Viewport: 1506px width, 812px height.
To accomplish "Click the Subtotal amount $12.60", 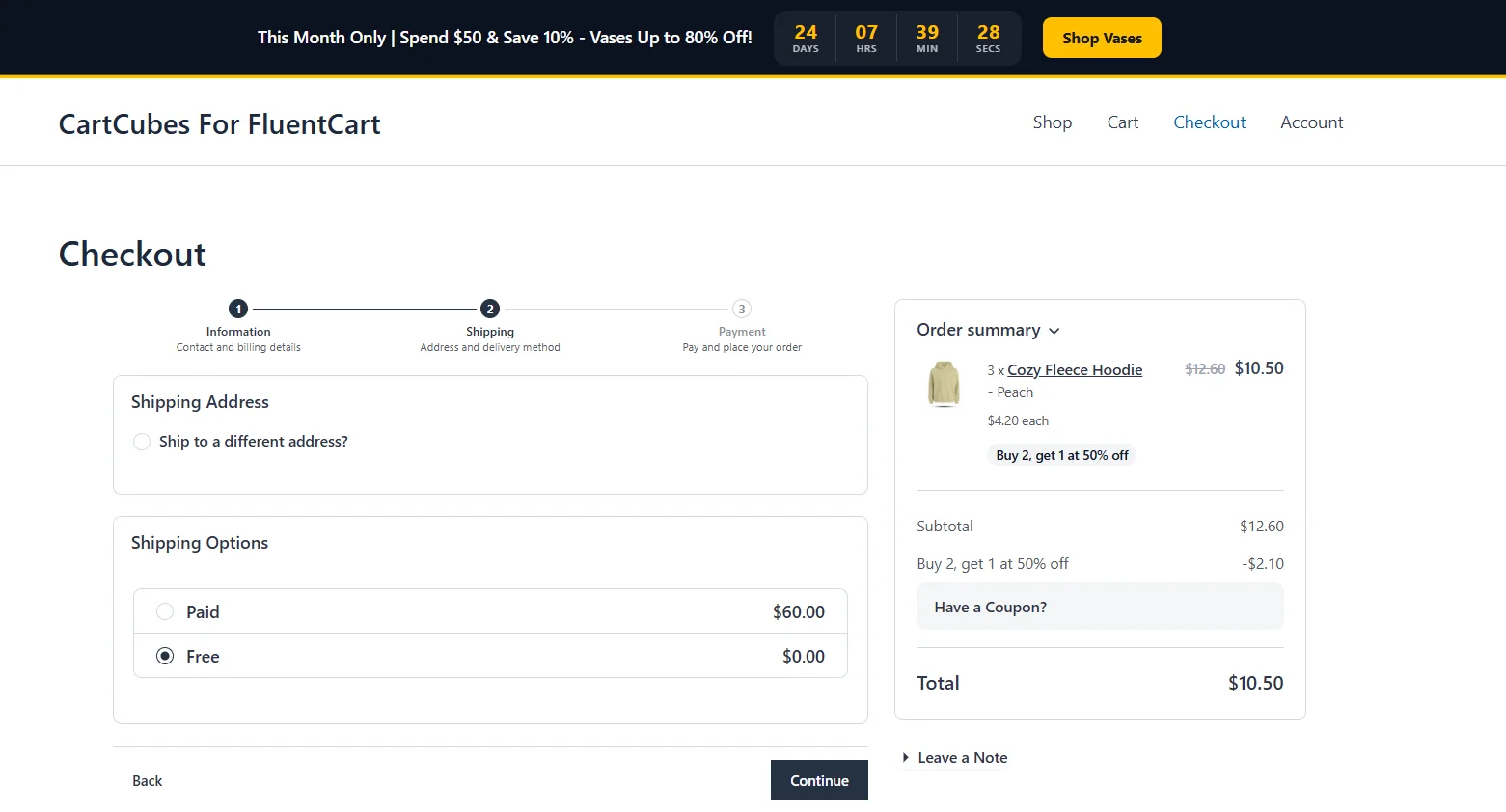I will click(x=1262, y=527).
